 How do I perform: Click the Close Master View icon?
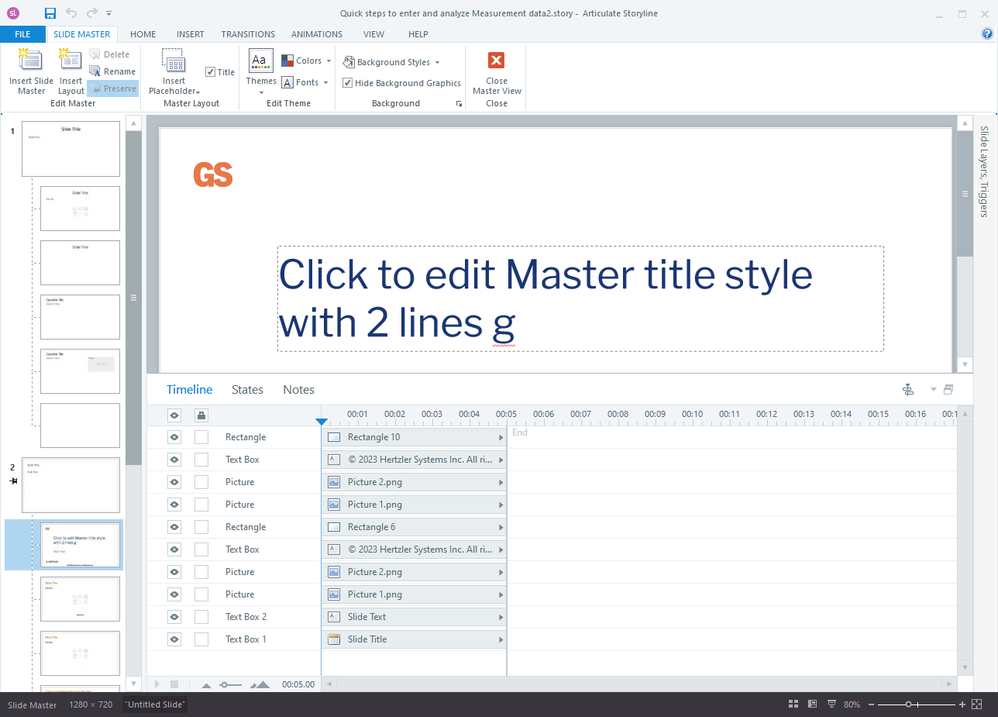click(496, 61)
